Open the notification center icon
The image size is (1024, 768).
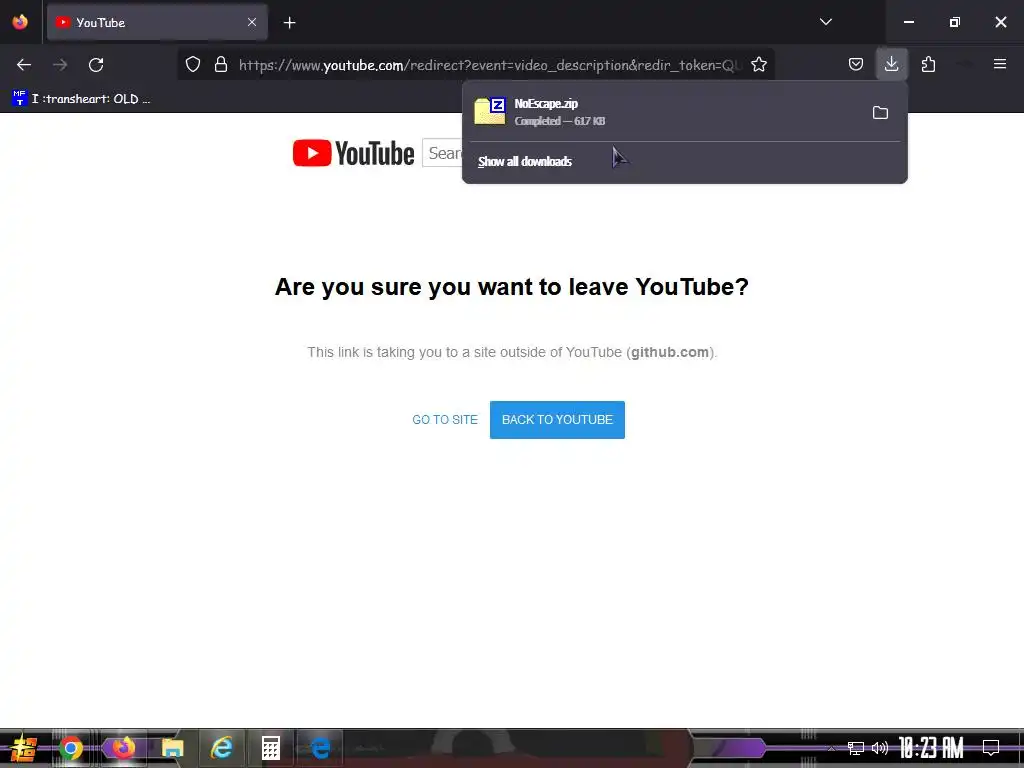coord(991,748)
